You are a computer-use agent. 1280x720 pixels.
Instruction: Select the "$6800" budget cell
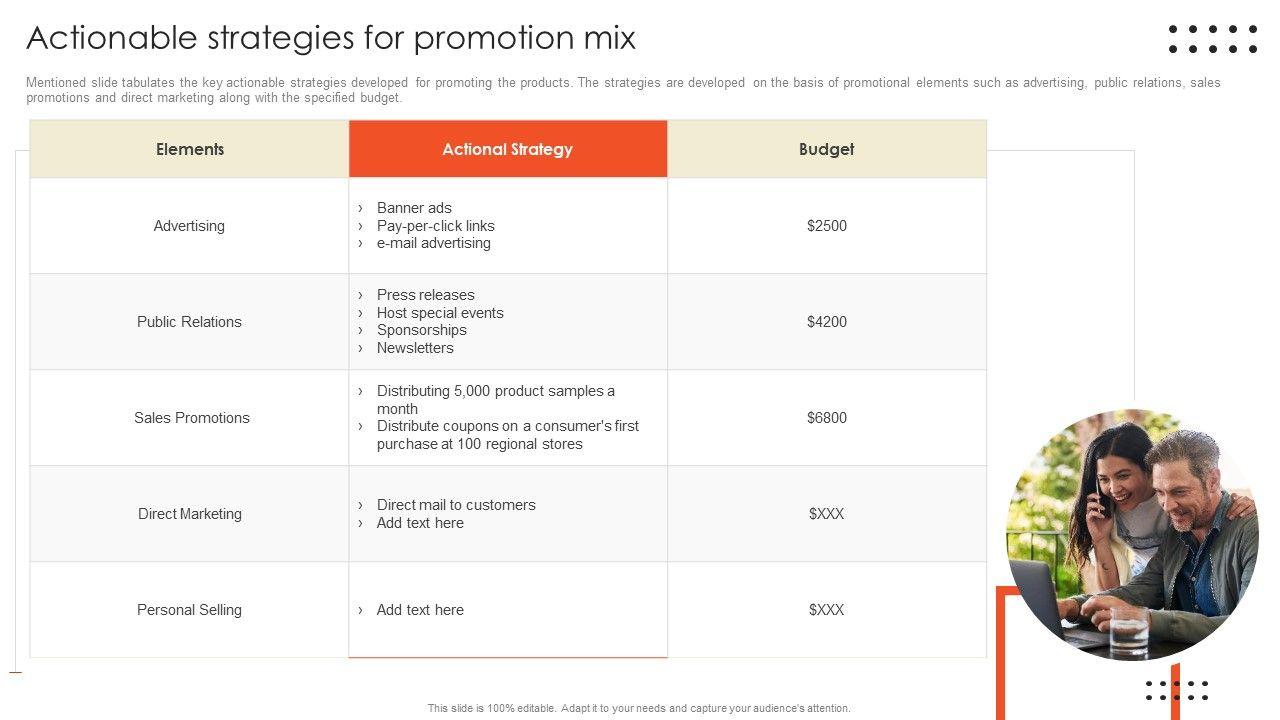coord(827,418)
